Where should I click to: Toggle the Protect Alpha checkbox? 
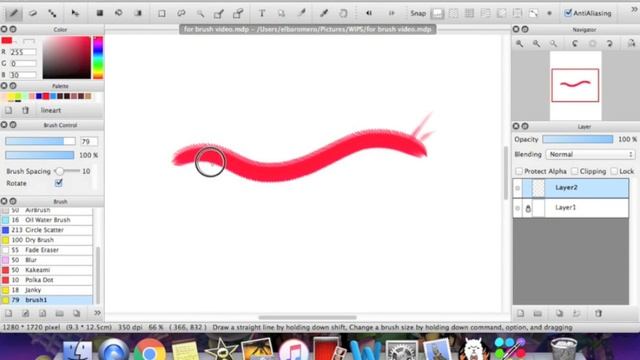click(x=519, y=171)
